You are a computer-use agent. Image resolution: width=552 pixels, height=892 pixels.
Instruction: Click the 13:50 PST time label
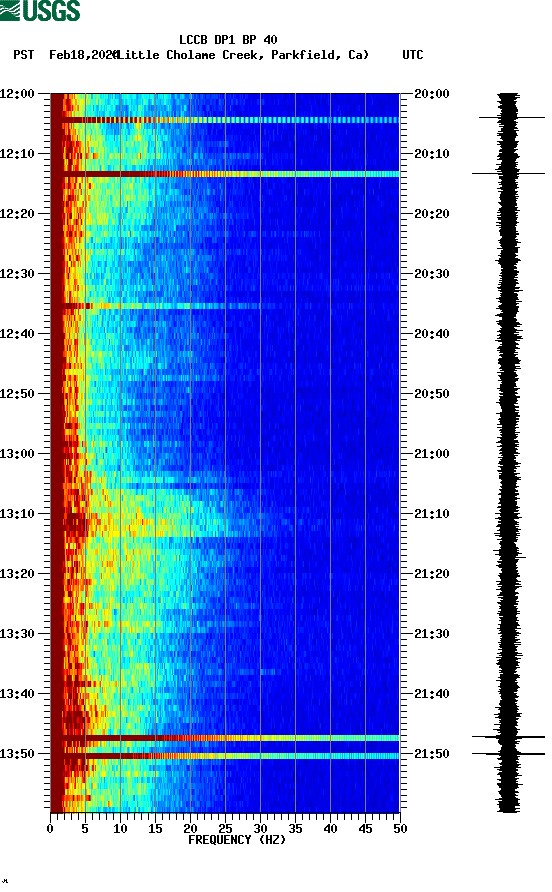pyautogui.click(x=17, y=754)
